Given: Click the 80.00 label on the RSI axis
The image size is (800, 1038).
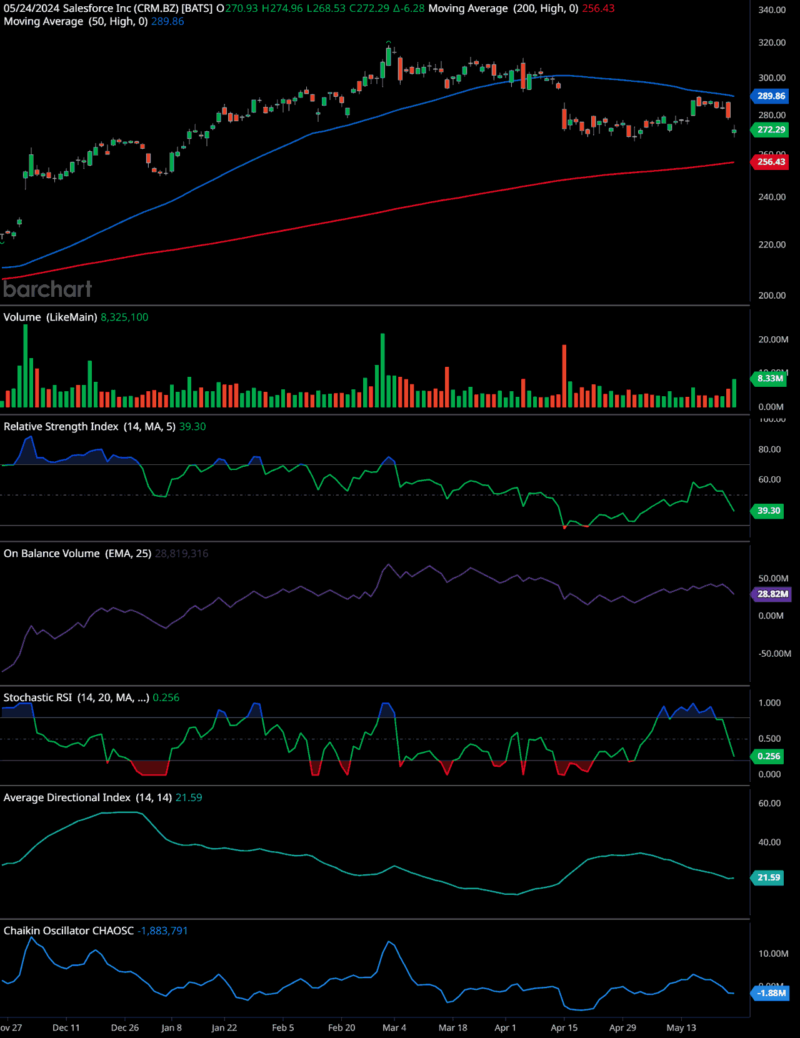Looking at the screenshot, I should (770, 449).
